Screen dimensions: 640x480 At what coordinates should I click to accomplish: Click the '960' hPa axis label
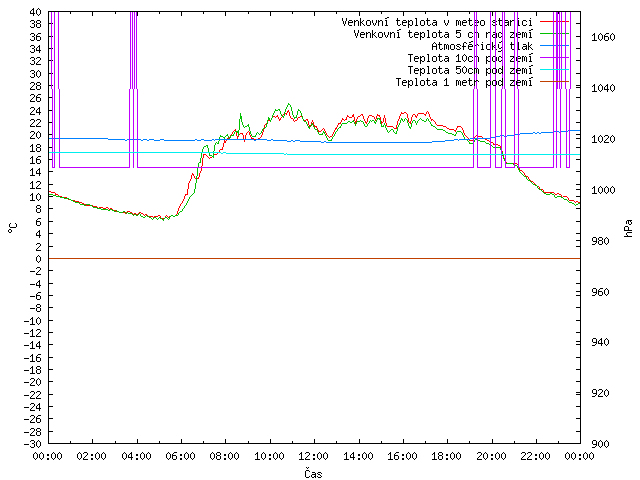click(600, 292)
